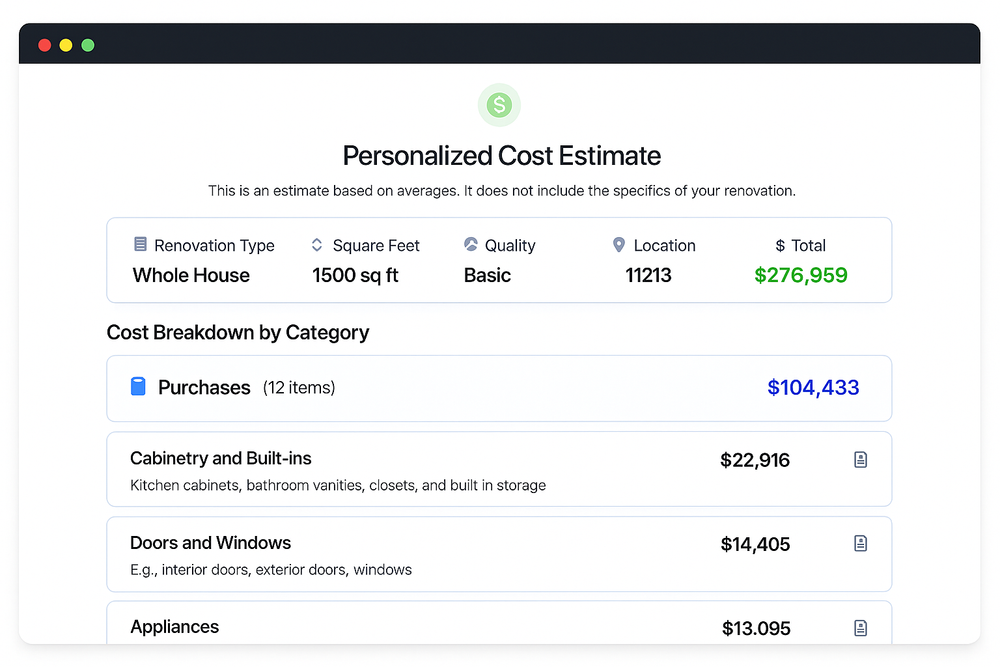This screenshot has height=667, width=1000.
Task: Expand the Purchases (12 items) section
Action: (499, 388)
